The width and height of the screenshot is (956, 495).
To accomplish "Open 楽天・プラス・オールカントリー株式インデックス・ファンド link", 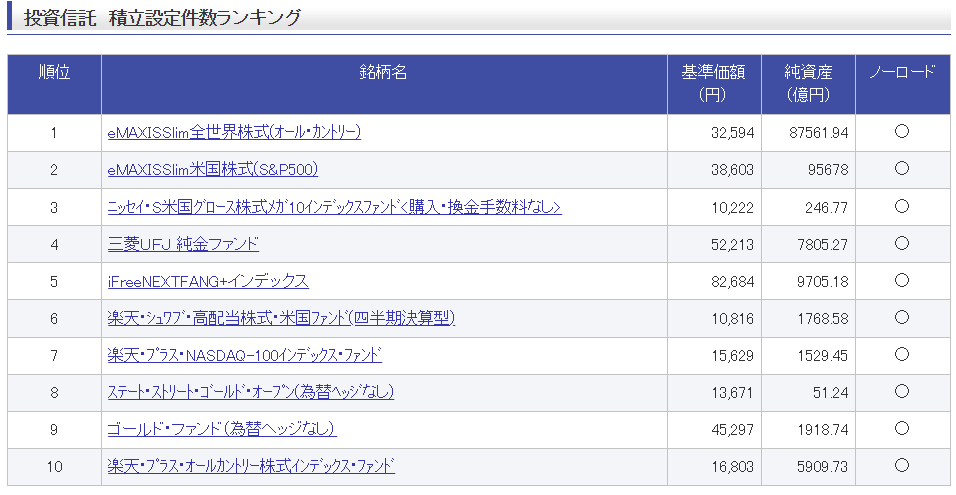I will (251, 466).
